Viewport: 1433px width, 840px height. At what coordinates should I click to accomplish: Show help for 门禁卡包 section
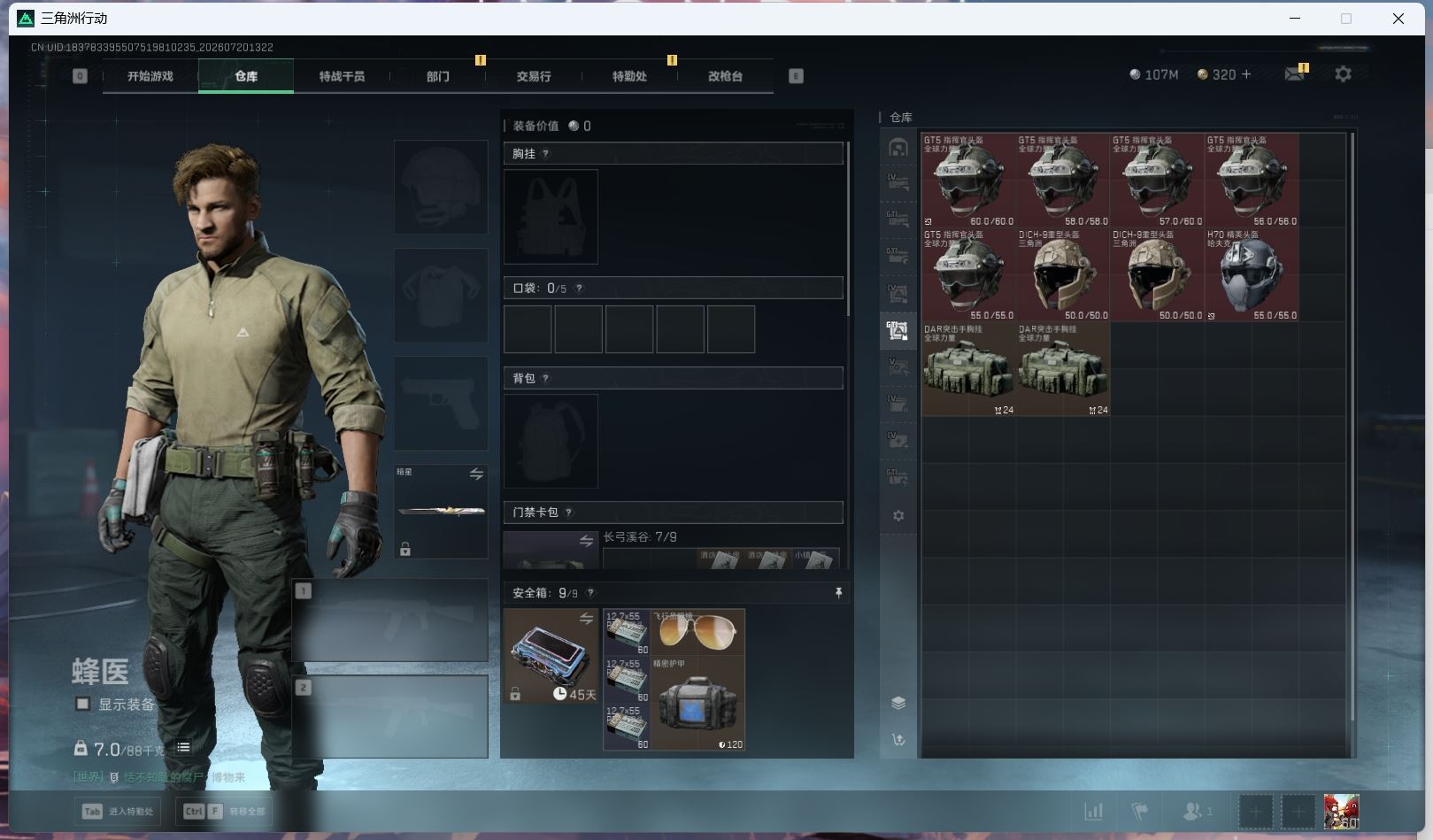568,512
